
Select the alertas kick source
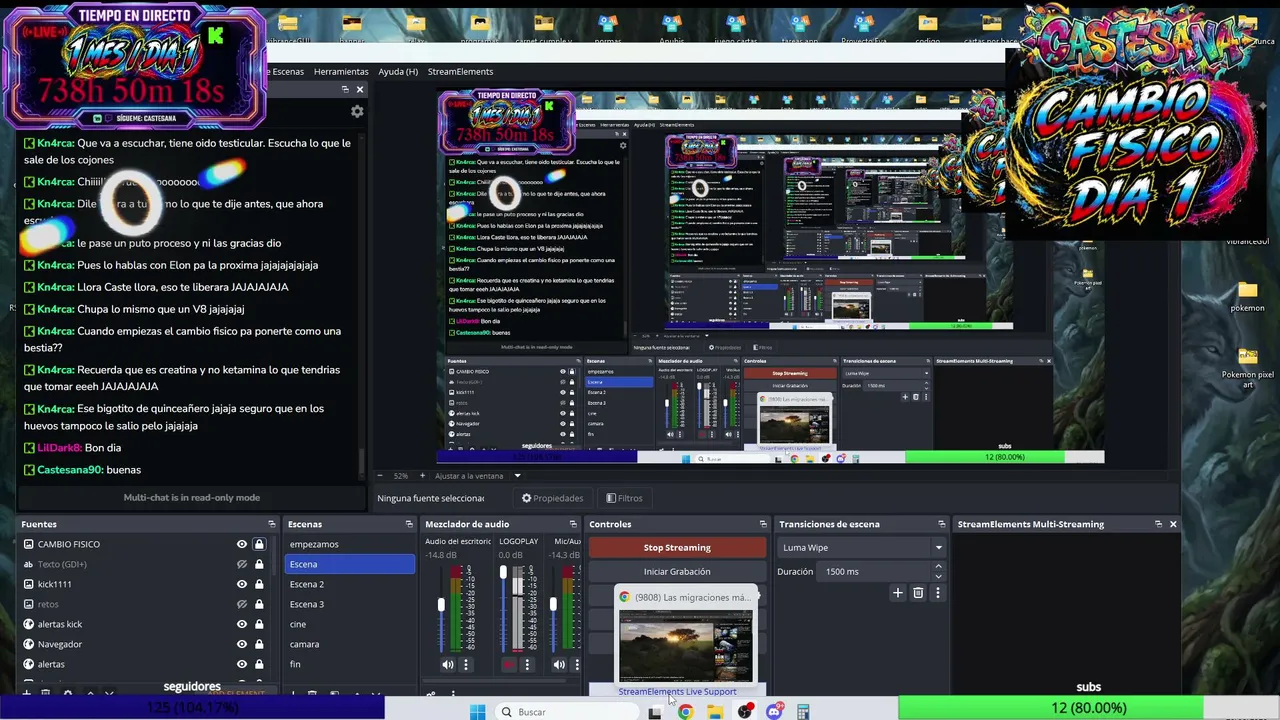coord(60,624)
